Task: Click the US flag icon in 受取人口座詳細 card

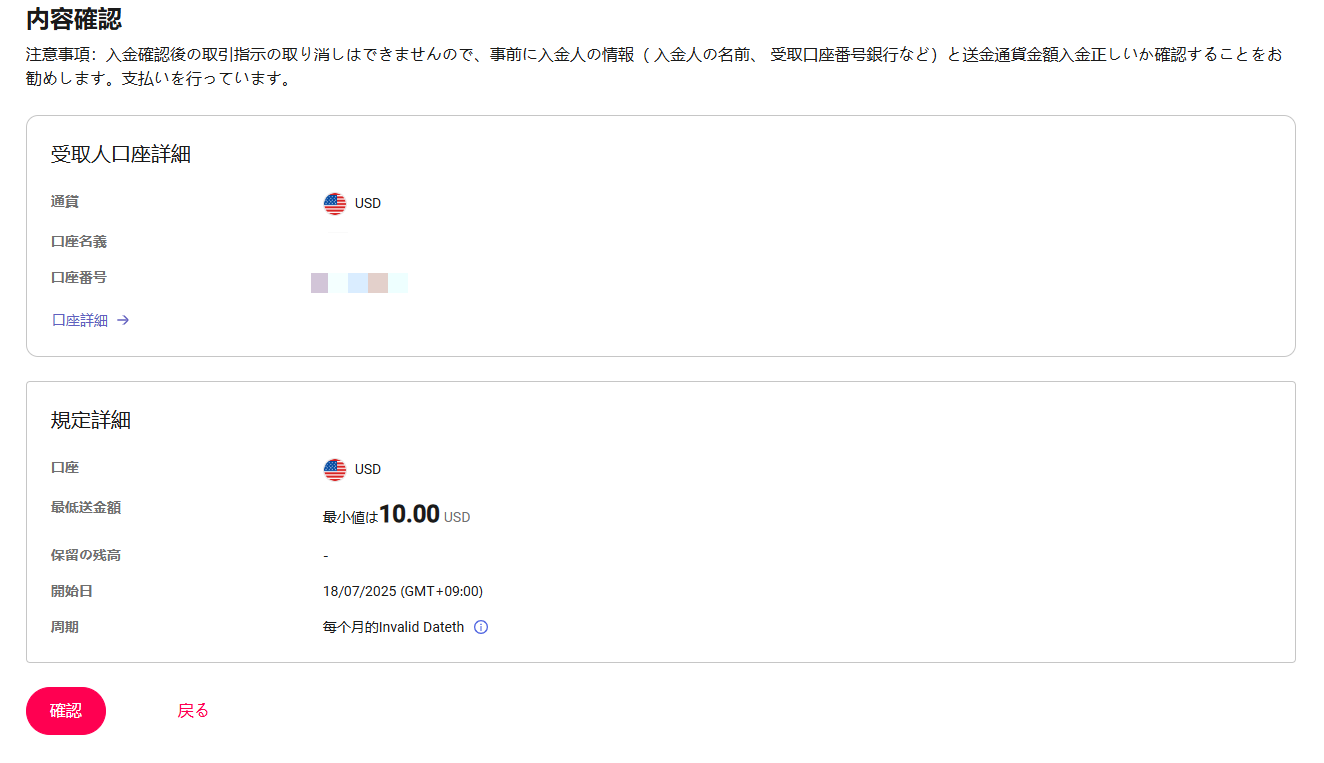Action: (x=335, y=204)
